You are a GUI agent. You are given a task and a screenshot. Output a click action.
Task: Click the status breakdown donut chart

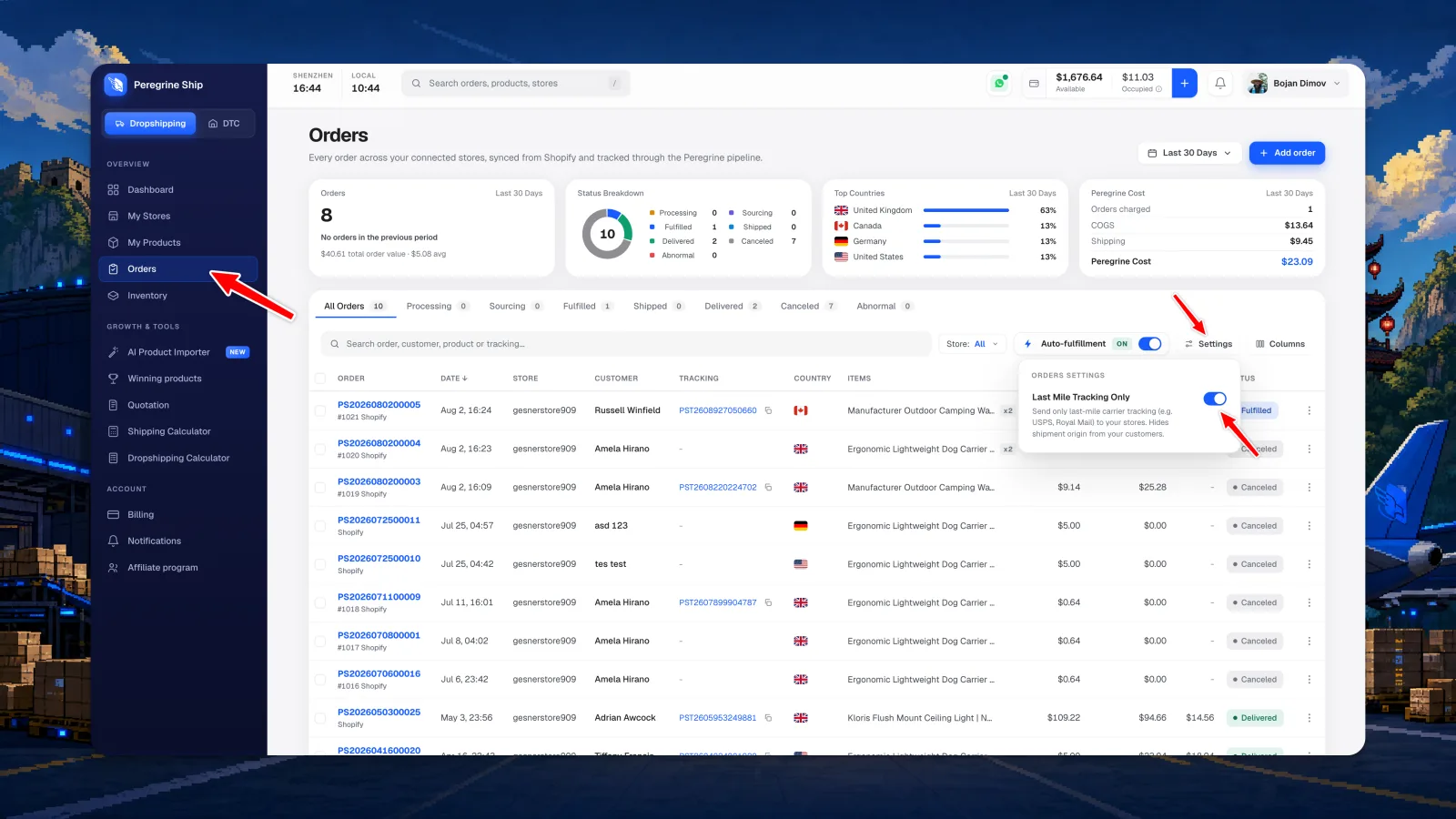point(607,234)
